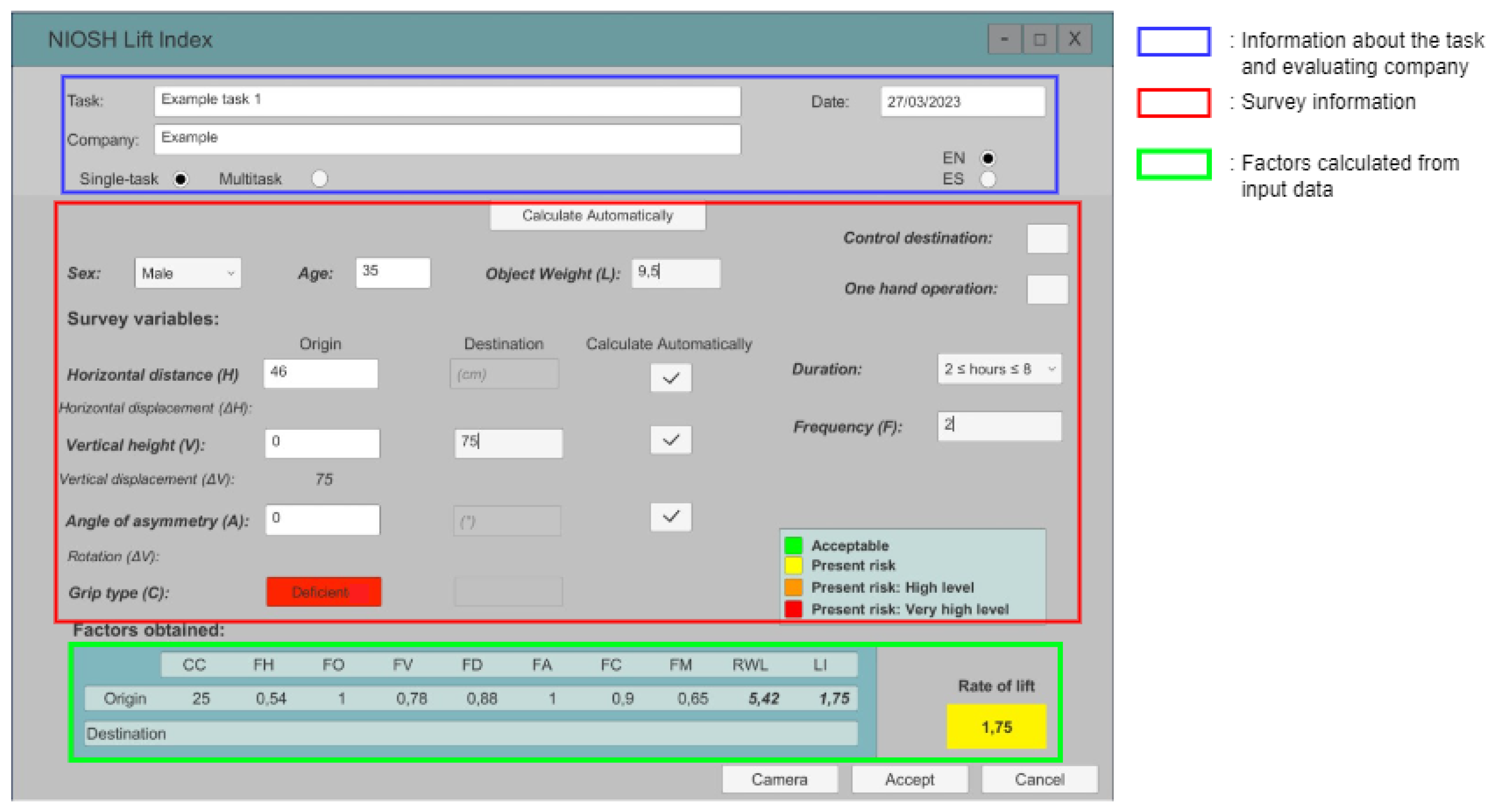Toggle Horizontal distance calculate automatically checkbox
Screen dimensions: 1492x812
tap(671, 378)
